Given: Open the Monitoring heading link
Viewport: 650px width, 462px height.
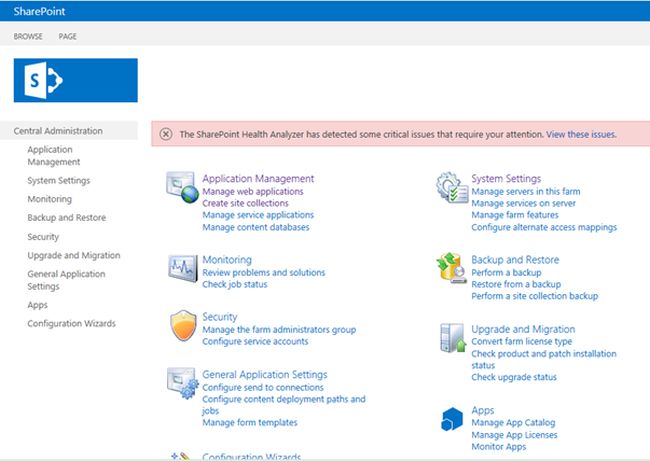Looking at the screenshot, I should 227,260.
